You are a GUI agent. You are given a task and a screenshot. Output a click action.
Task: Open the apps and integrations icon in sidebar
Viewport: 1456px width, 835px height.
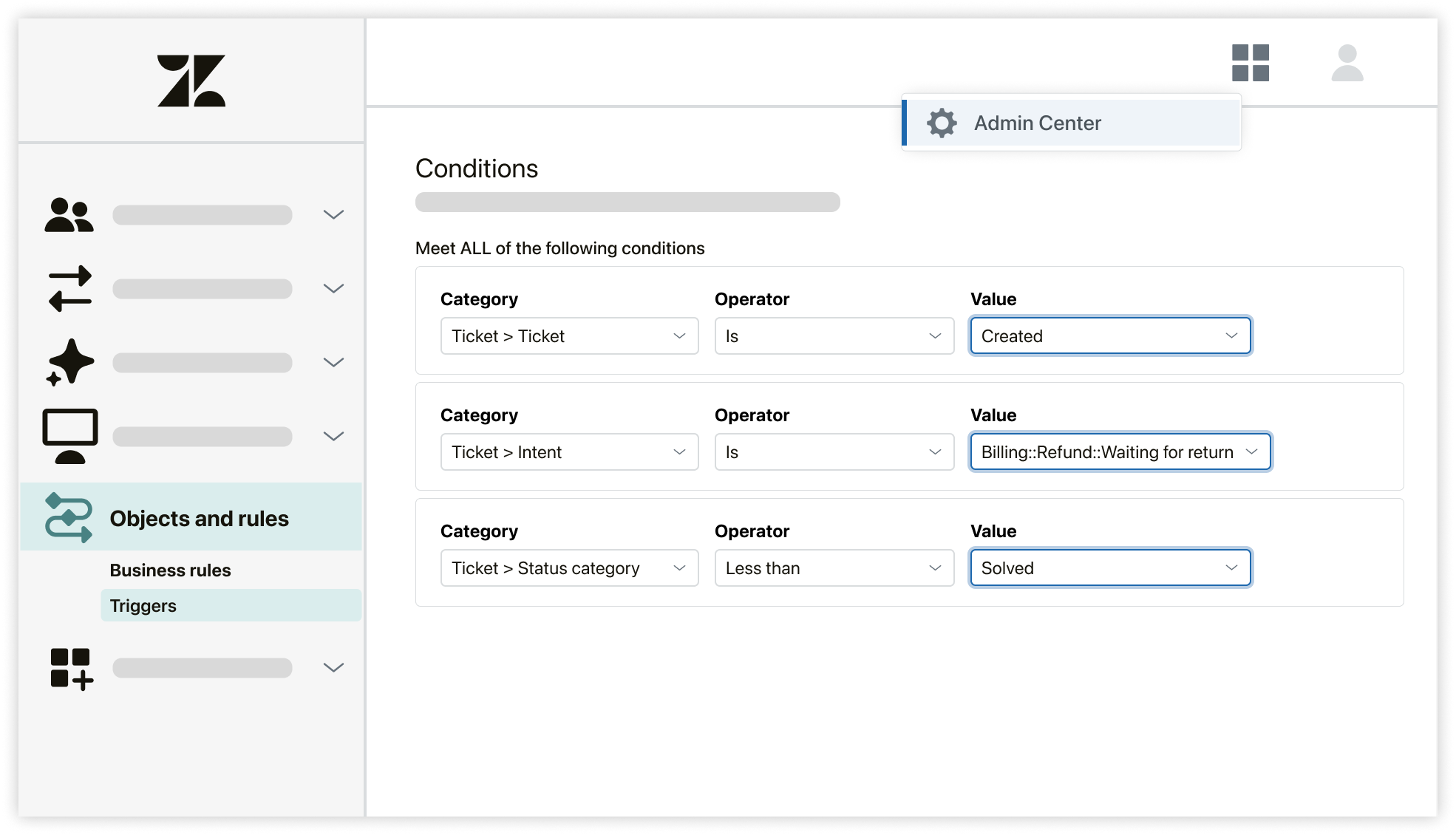[x=71, y=667]
